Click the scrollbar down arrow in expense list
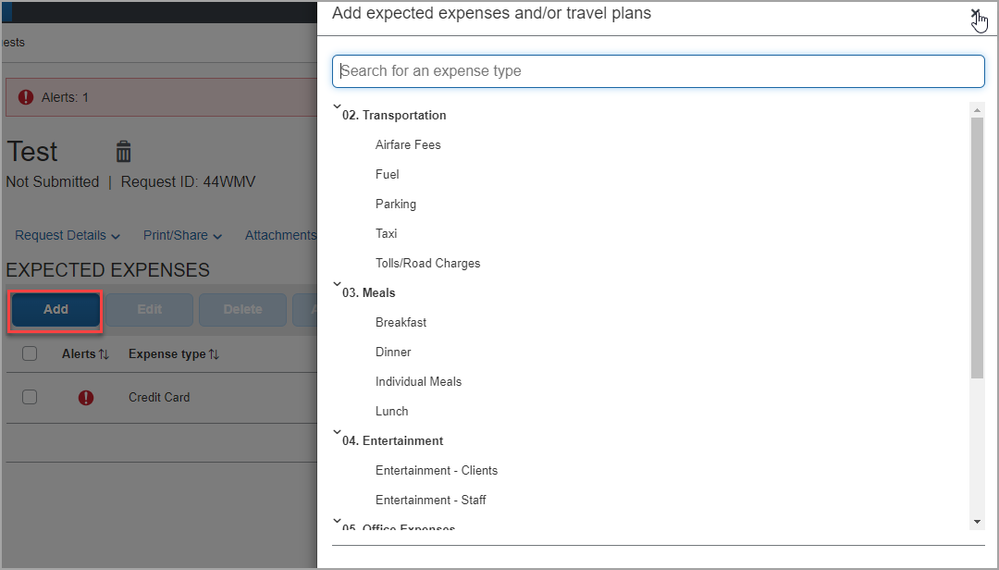The height and width of the screenshot is (570, 999). (977, 522)
